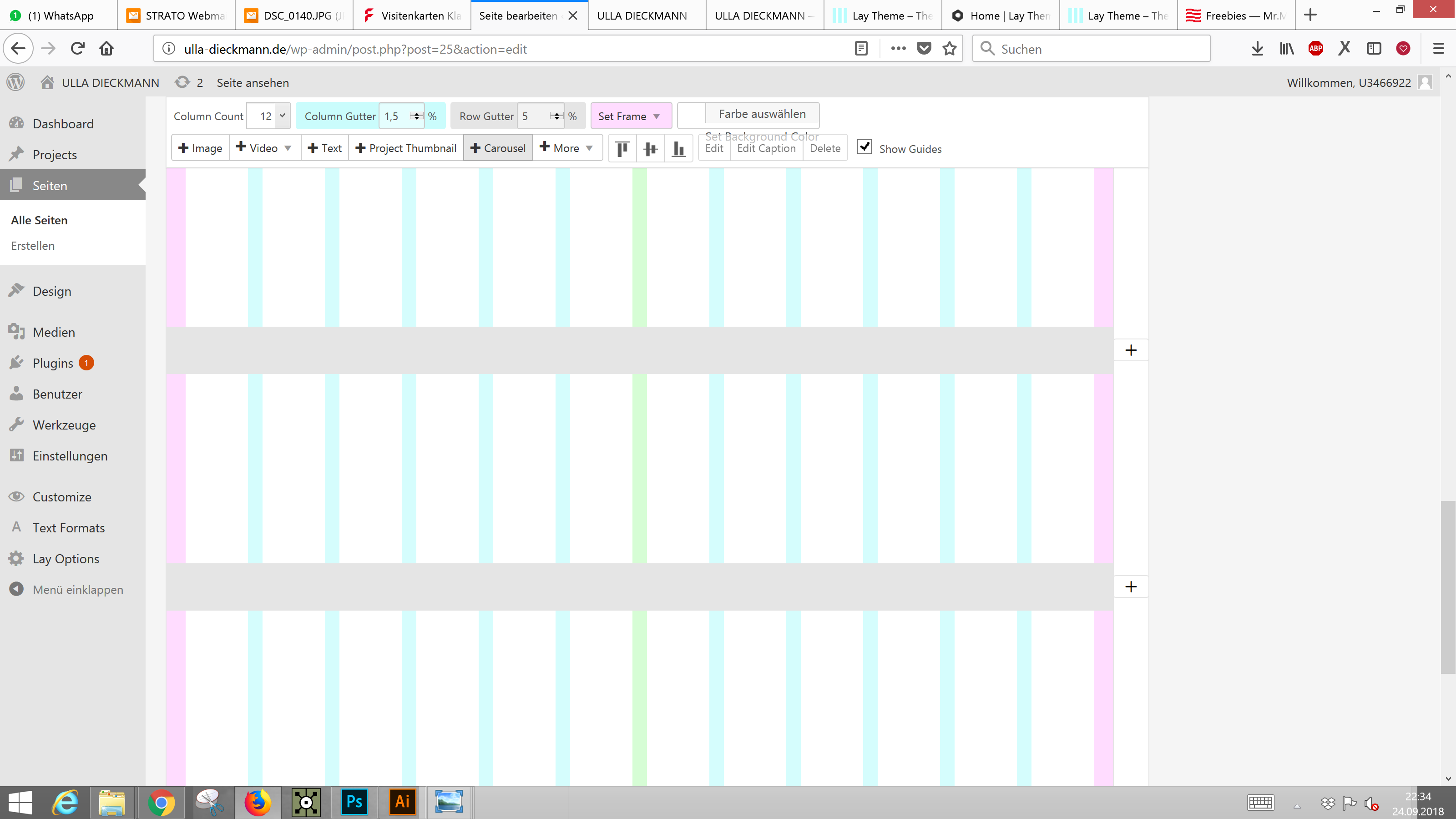
Task: Open Adblock Plus extension icon
Action: (x=1315, y=49)
